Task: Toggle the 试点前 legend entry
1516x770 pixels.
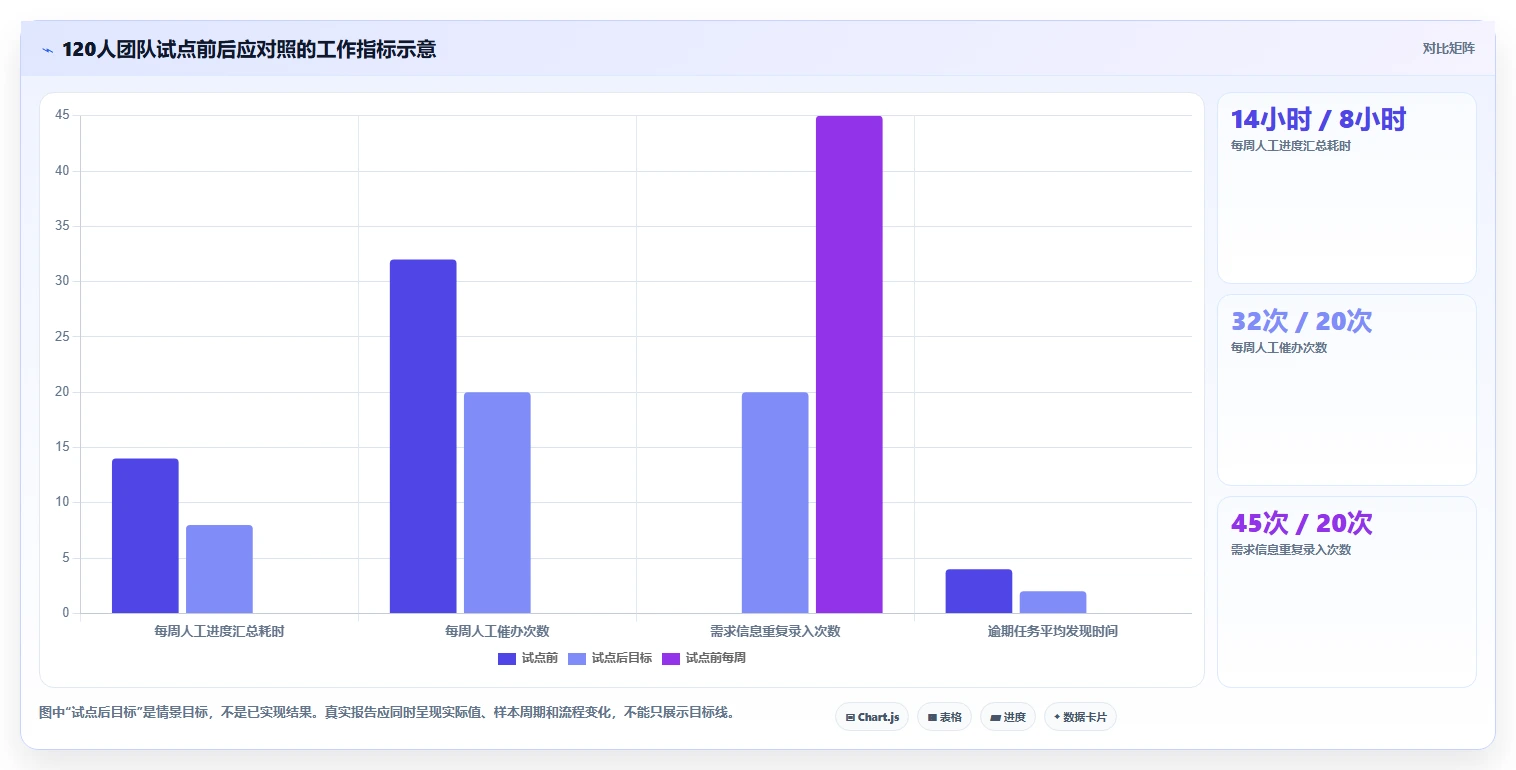Action: (x=528, y=658)
